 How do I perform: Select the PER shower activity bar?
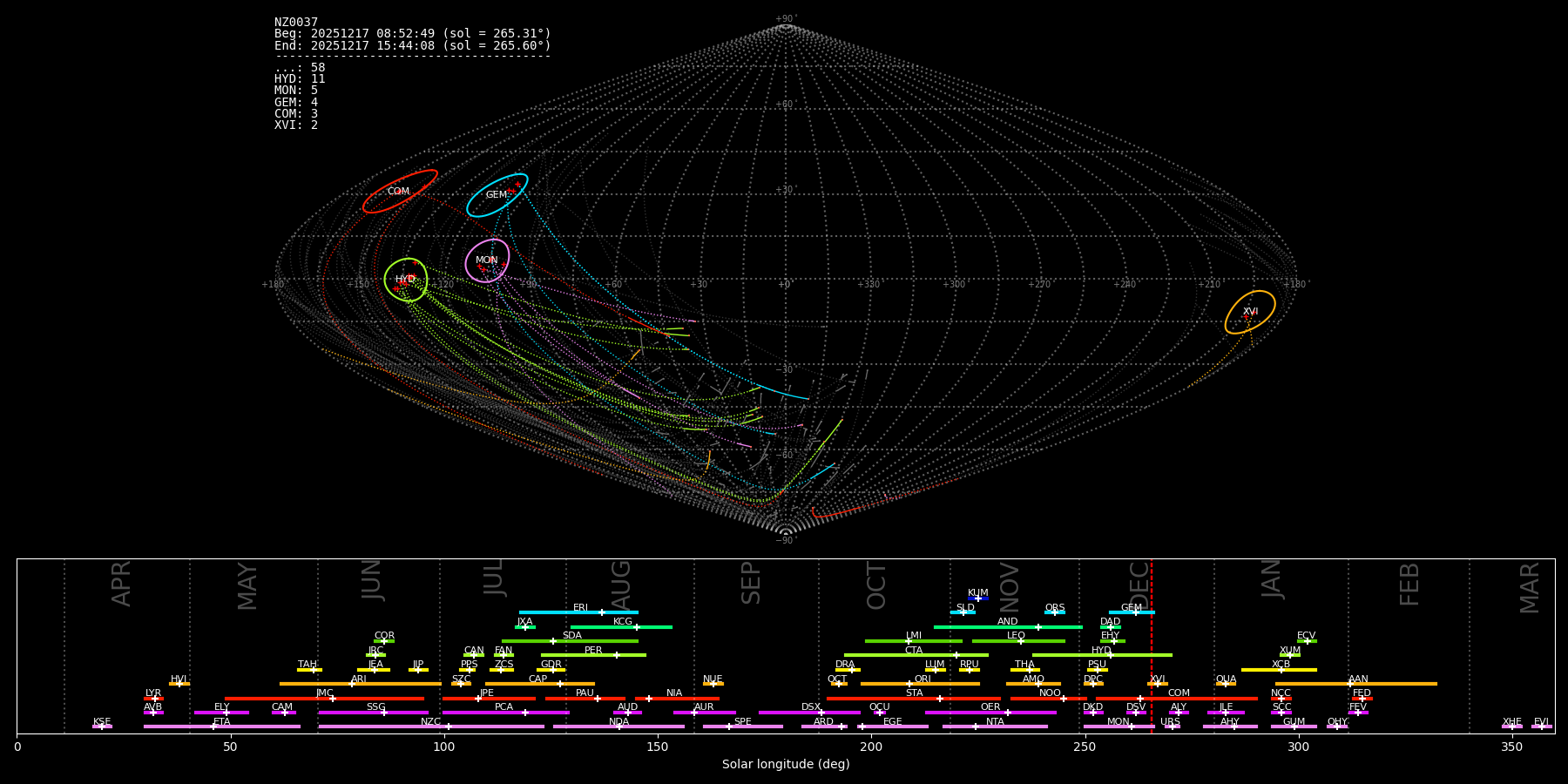(x=593, y=655)
